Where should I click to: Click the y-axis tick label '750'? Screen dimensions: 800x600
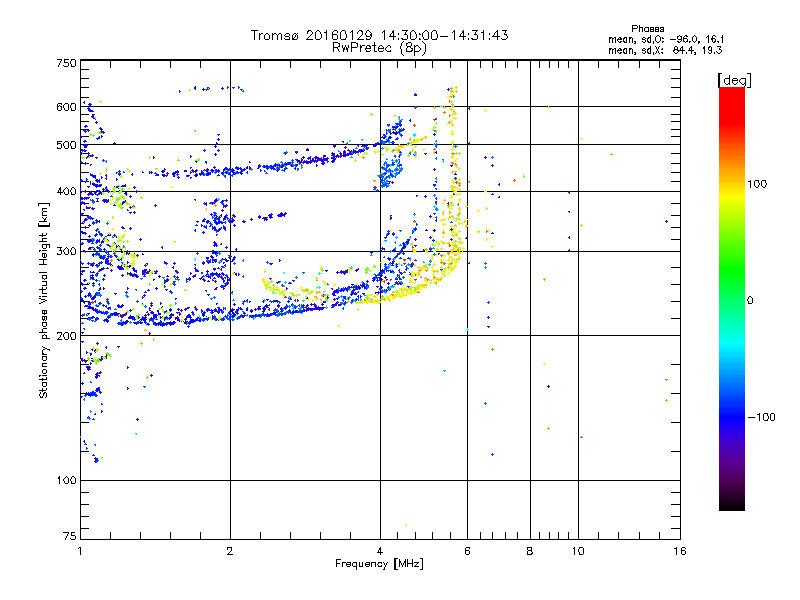point(66,63)
